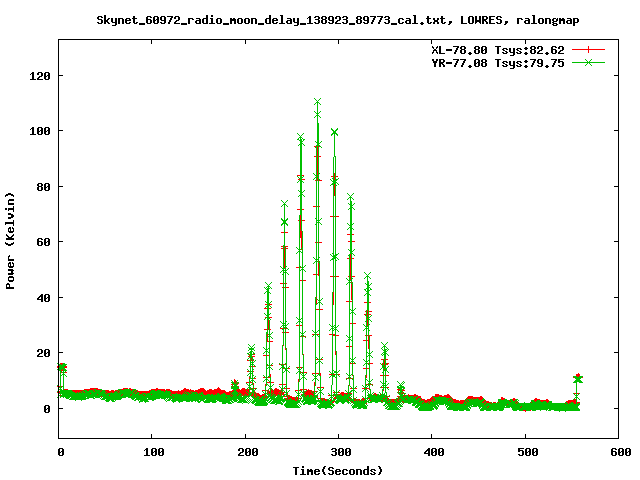Click the x-axis tick label 500

pos(528,452)
